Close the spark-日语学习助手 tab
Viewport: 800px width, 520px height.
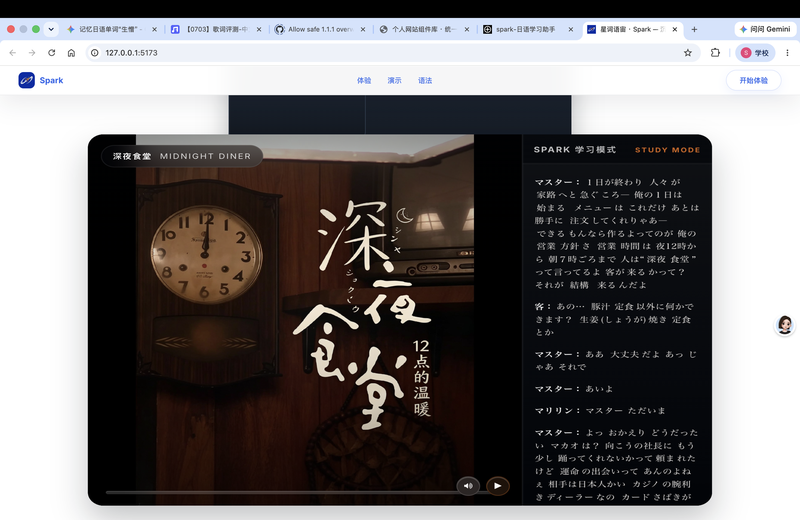tap(570, 30)
